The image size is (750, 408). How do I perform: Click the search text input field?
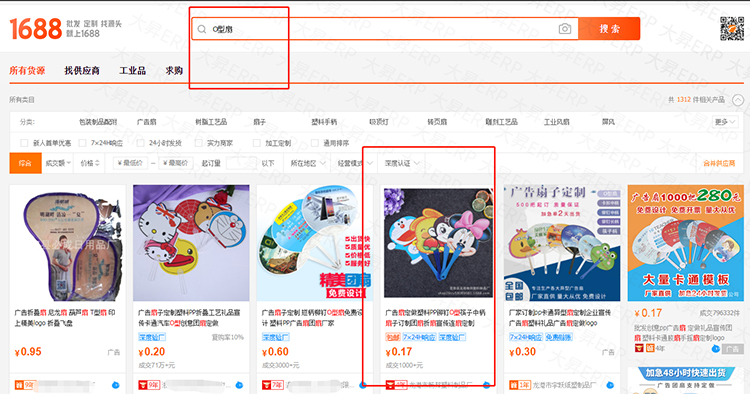click(x=383, y=29)
